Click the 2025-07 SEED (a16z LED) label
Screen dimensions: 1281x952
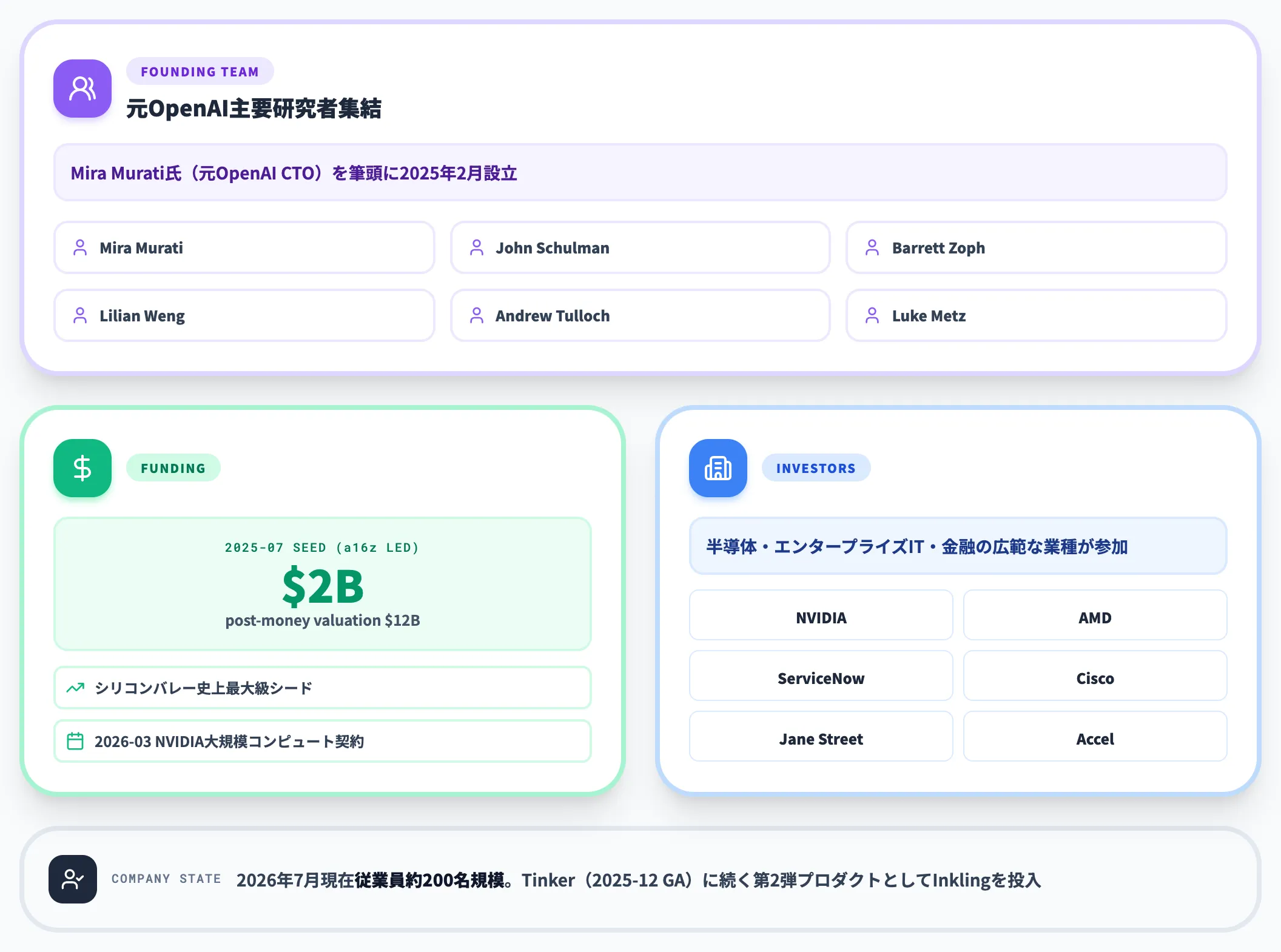[x=323, y=548]
